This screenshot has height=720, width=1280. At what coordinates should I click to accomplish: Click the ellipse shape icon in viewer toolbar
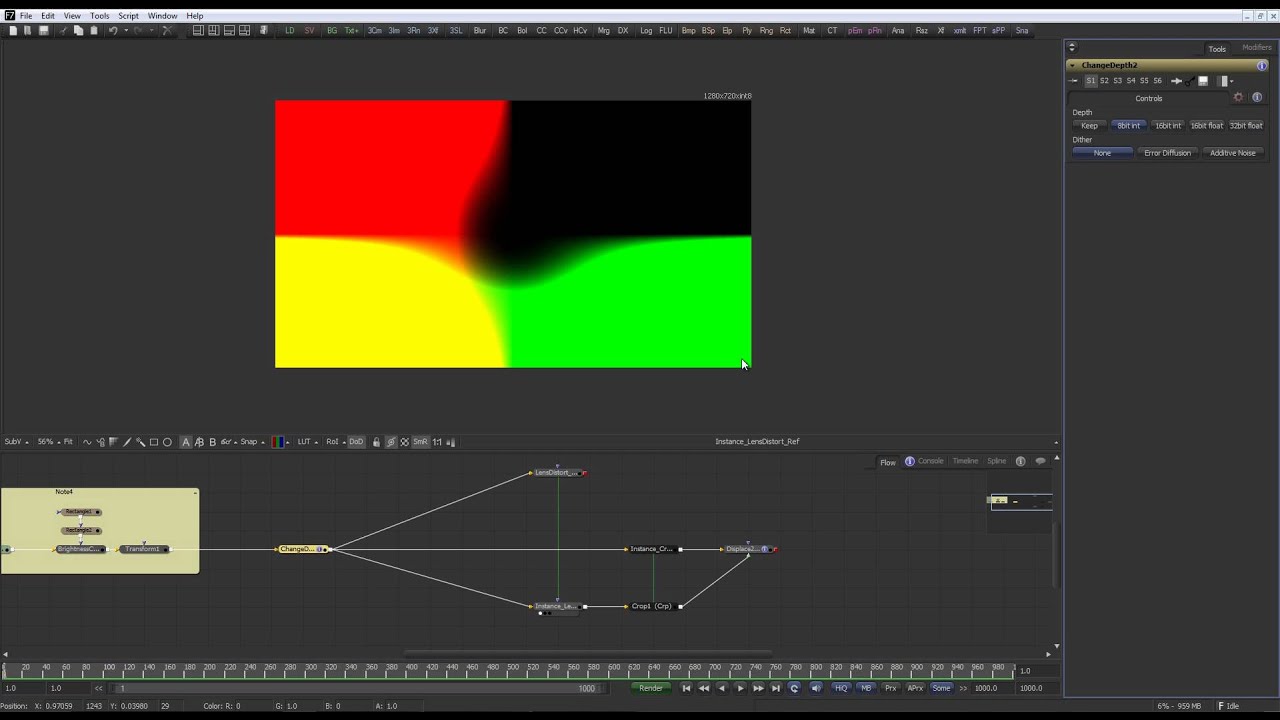[167, 442]
